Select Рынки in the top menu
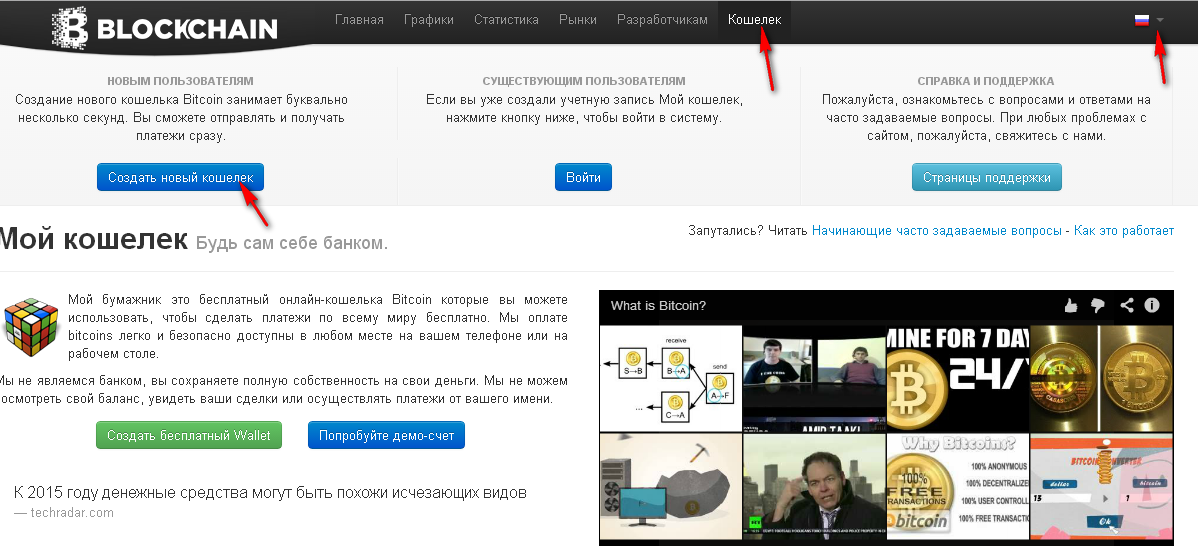The image size is (1198, 548). pos(578,20)
